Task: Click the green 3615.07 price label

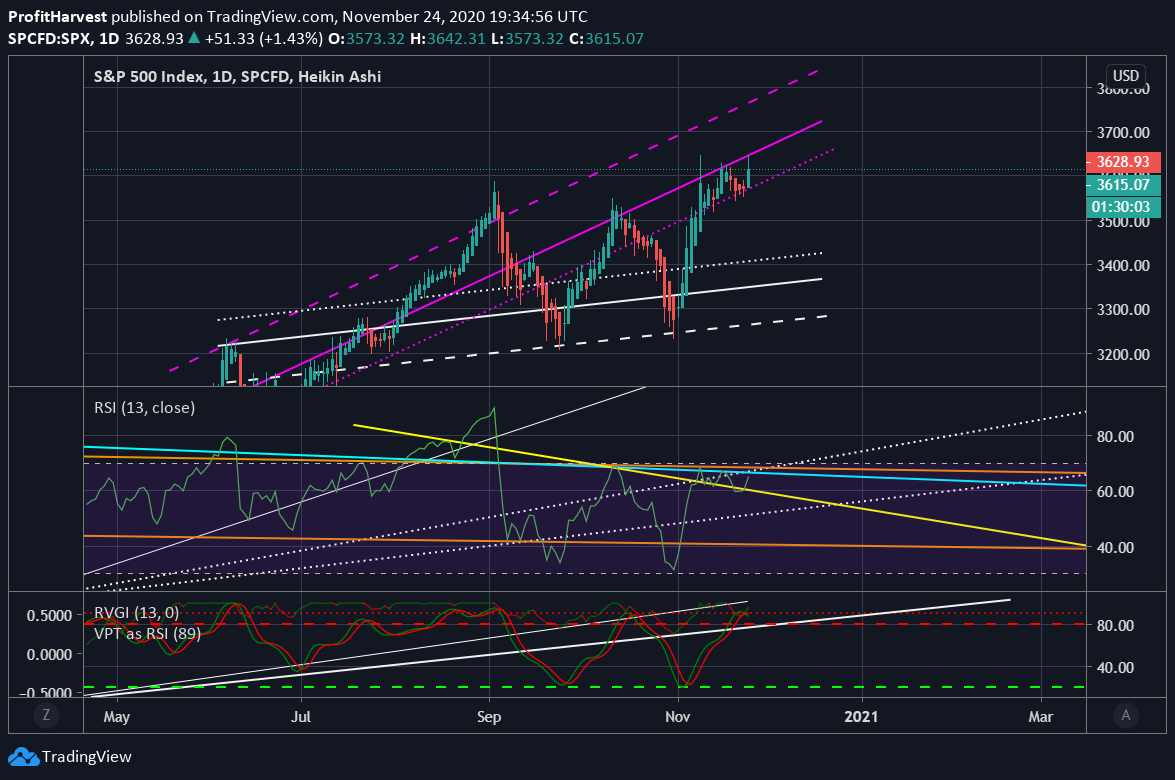Action: click(1123, 184)
